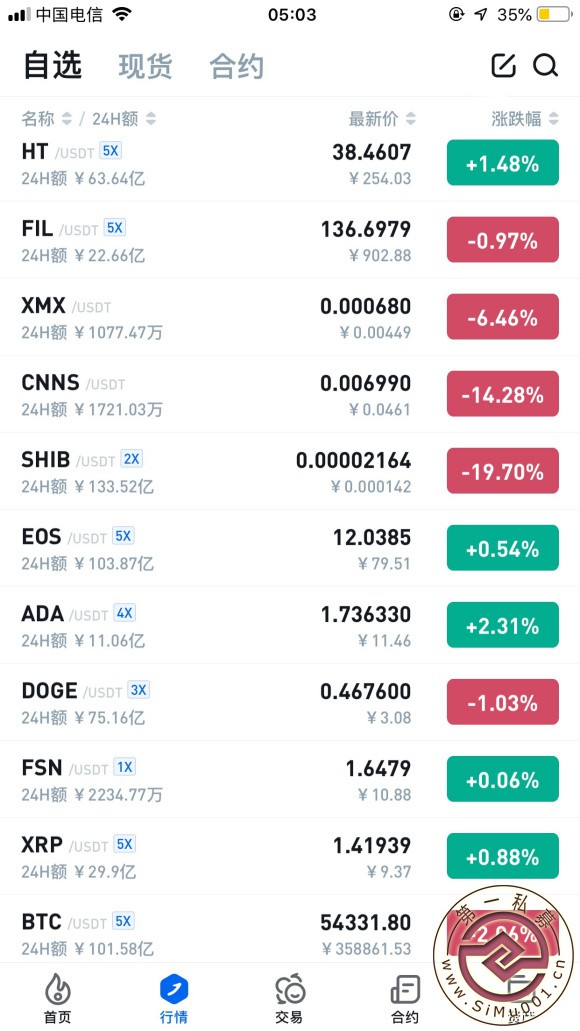Tap the +1.48% change button for HT
580x1031 pixels.
click(x=503, y=162)
